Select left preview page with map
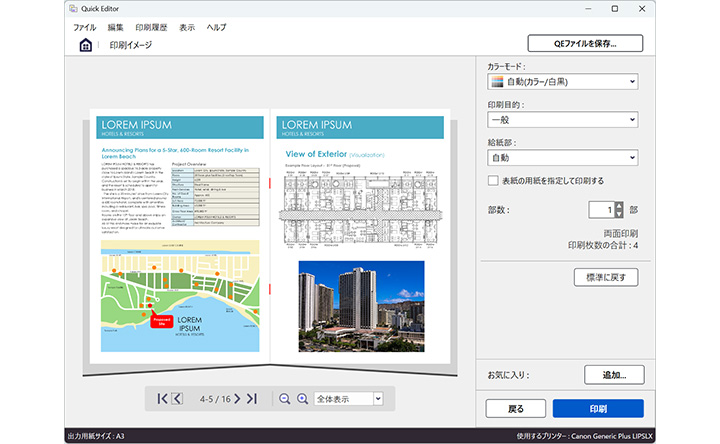 click(x=180, y=236)
